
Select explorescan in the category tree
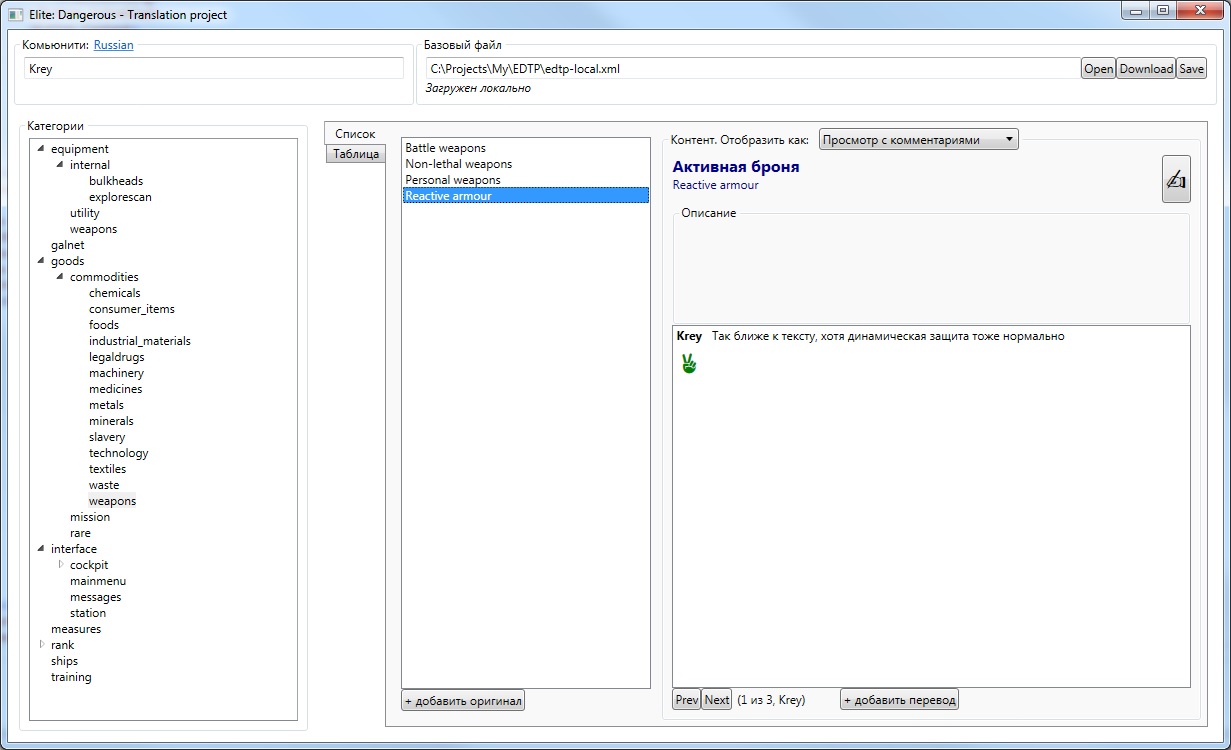tap(120, 197)
